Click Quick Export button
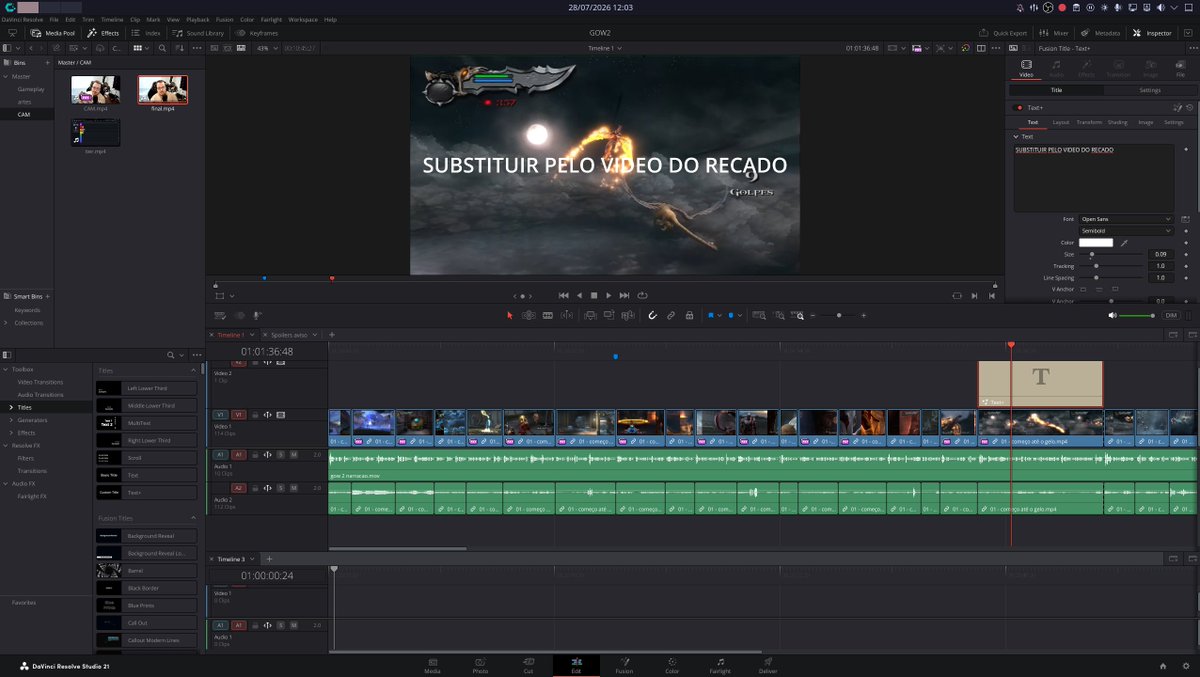Image resolution: width=1200 pixels, height=677 pixels. (1003, 33)
